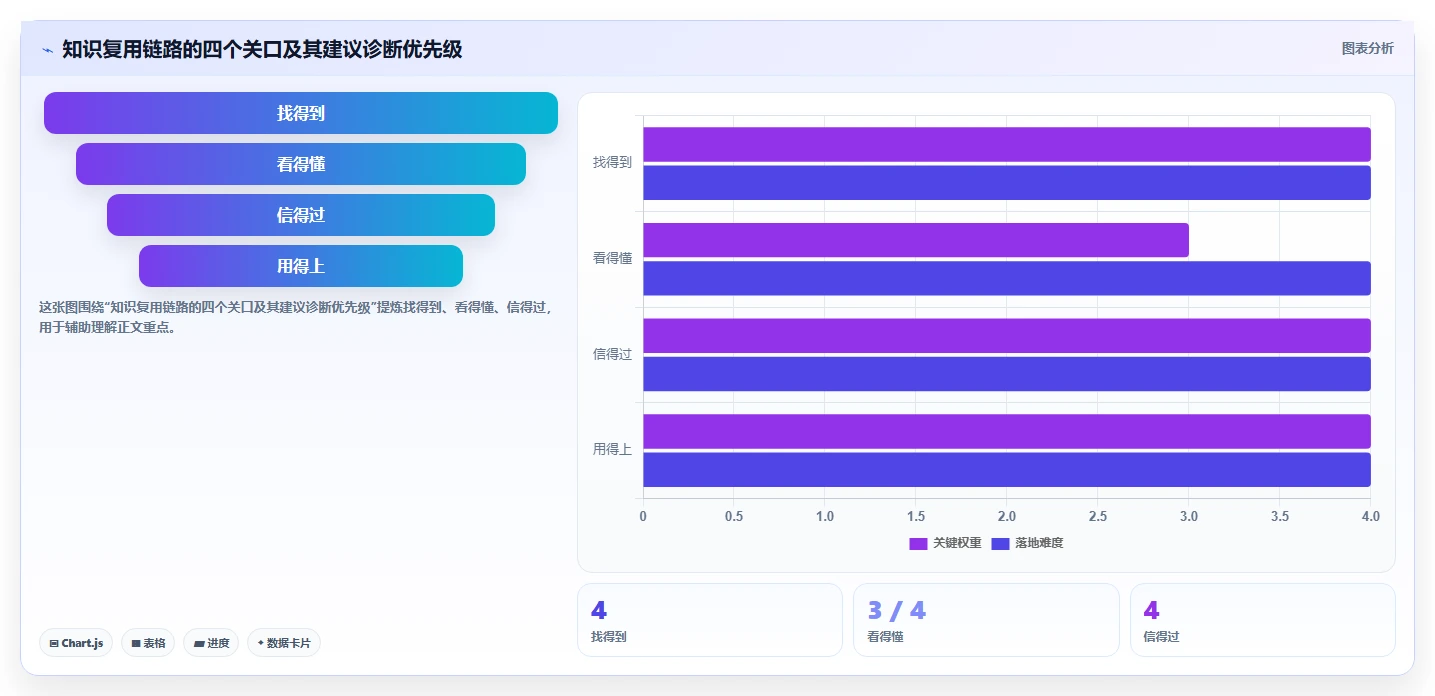
Task: Click the 数据卡片 tag chip
Action: (284, 643)
